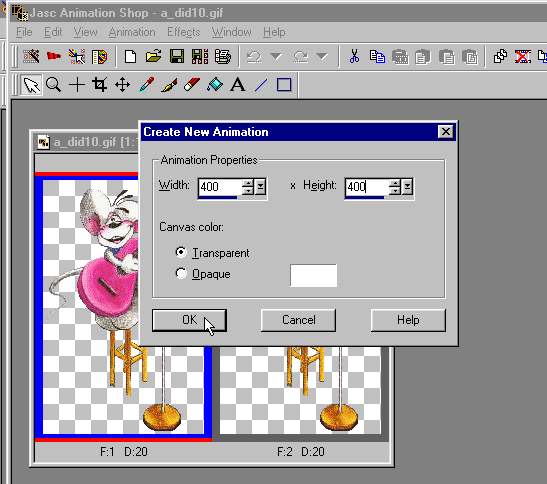Screen dimensions: 547x484
Task: Click the Redo arrow icon
Action: pyautogui.click(x=300, y=56)
